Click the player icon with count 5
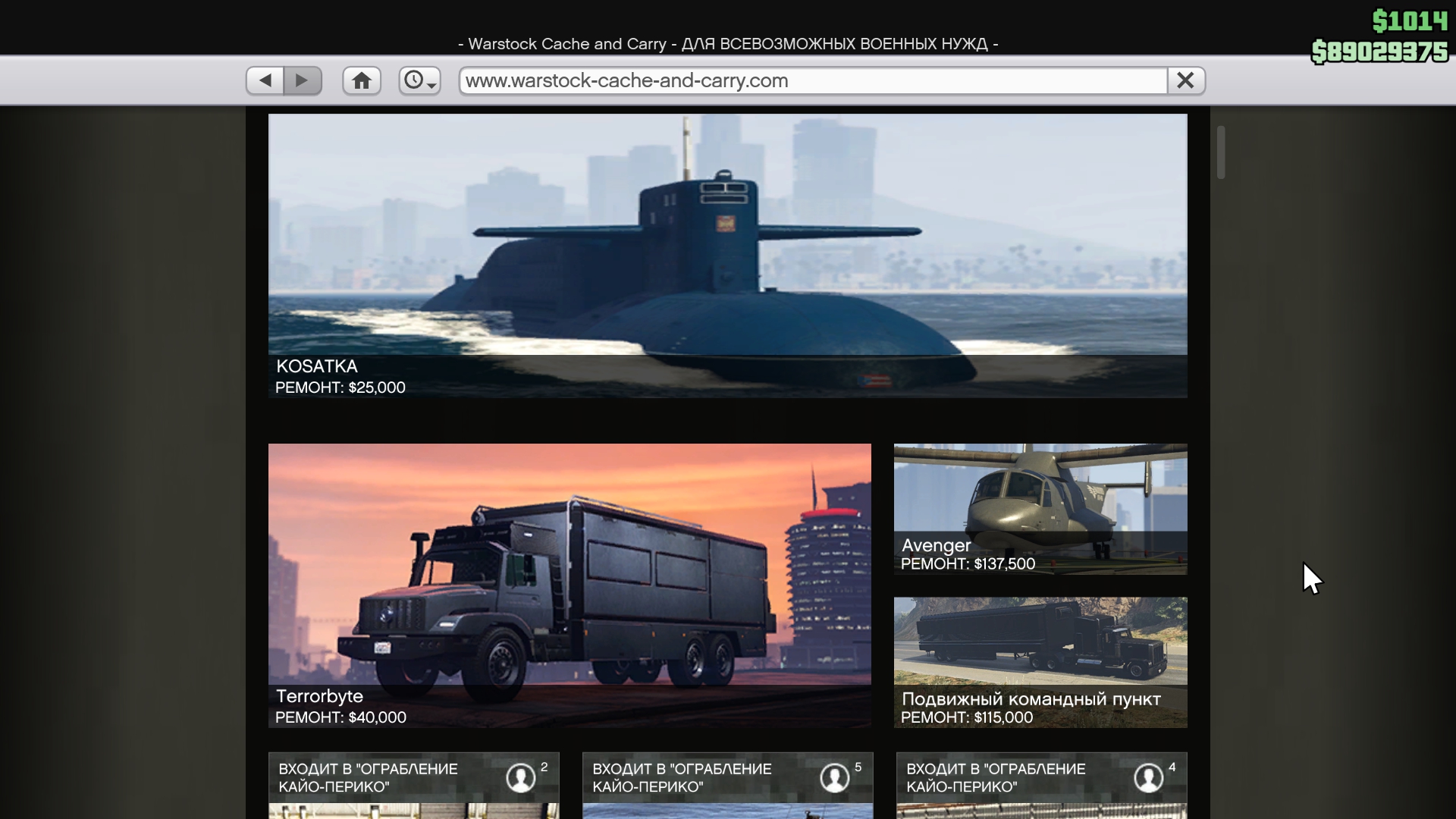This screenshot has height=819, width=1456. click(x=835, y=777)
